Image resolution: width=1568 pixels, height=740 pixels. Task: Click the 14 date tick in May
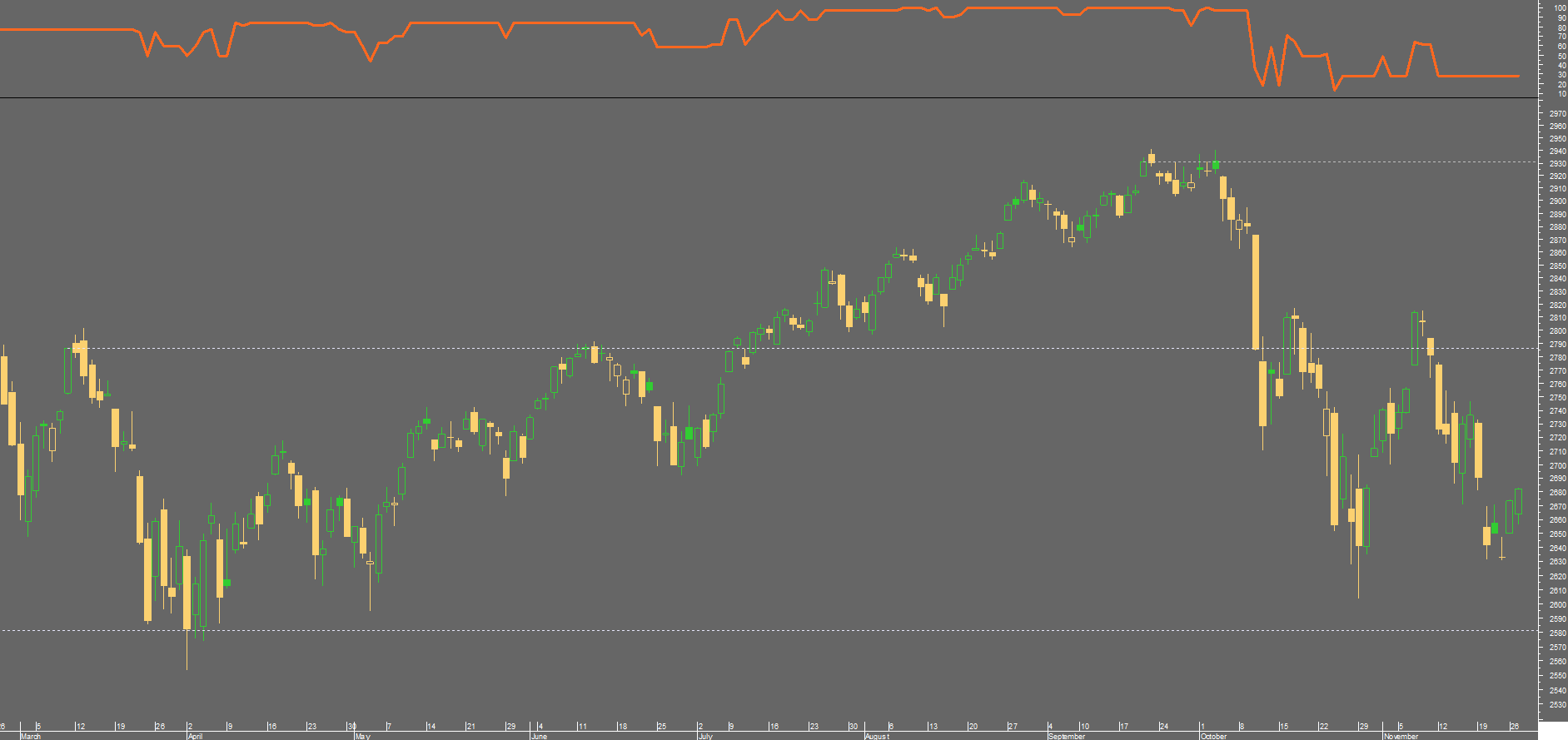[431, 727]
